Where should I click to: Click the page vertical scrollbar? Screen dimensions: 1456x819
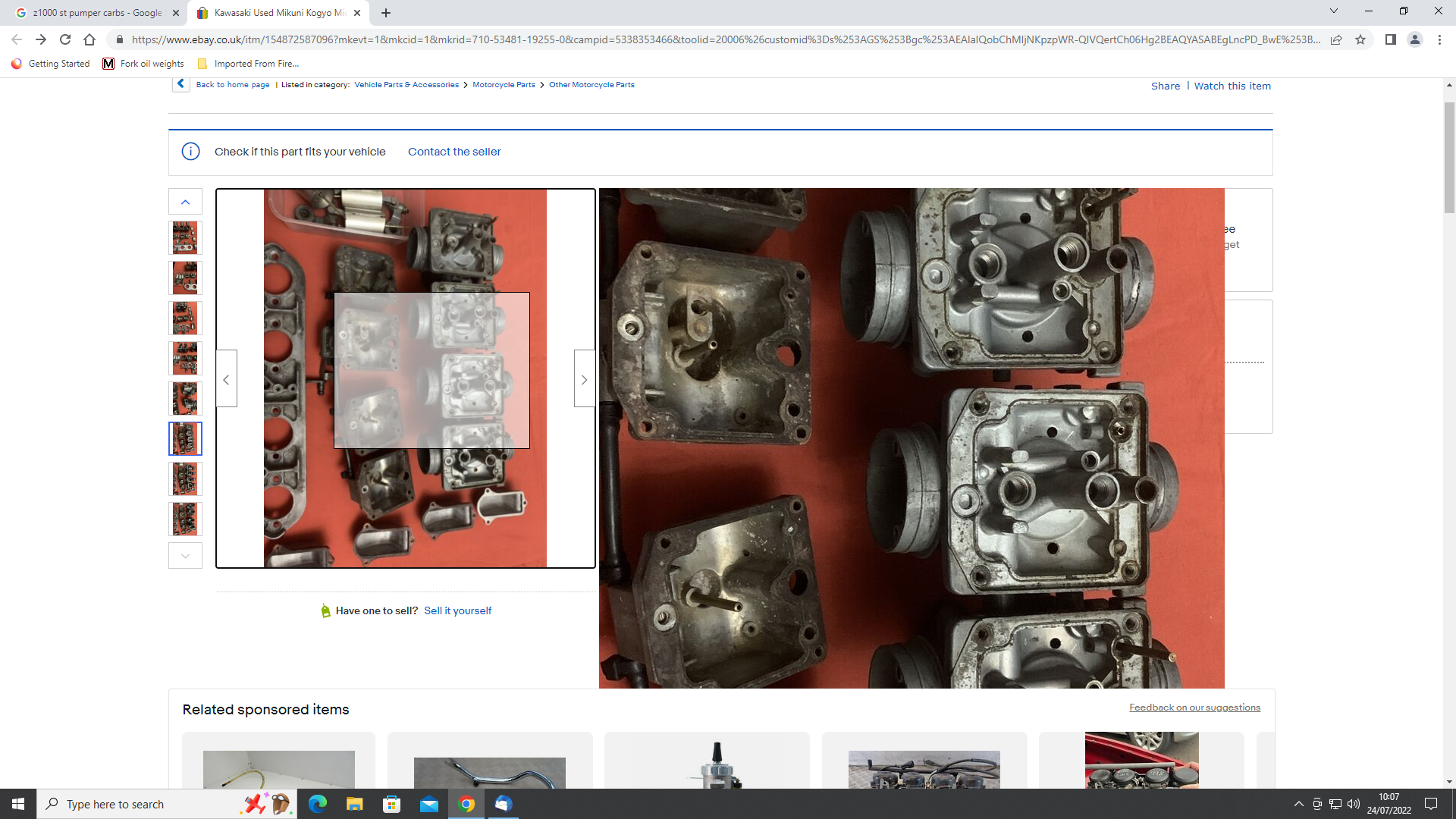click(1449, 159)
